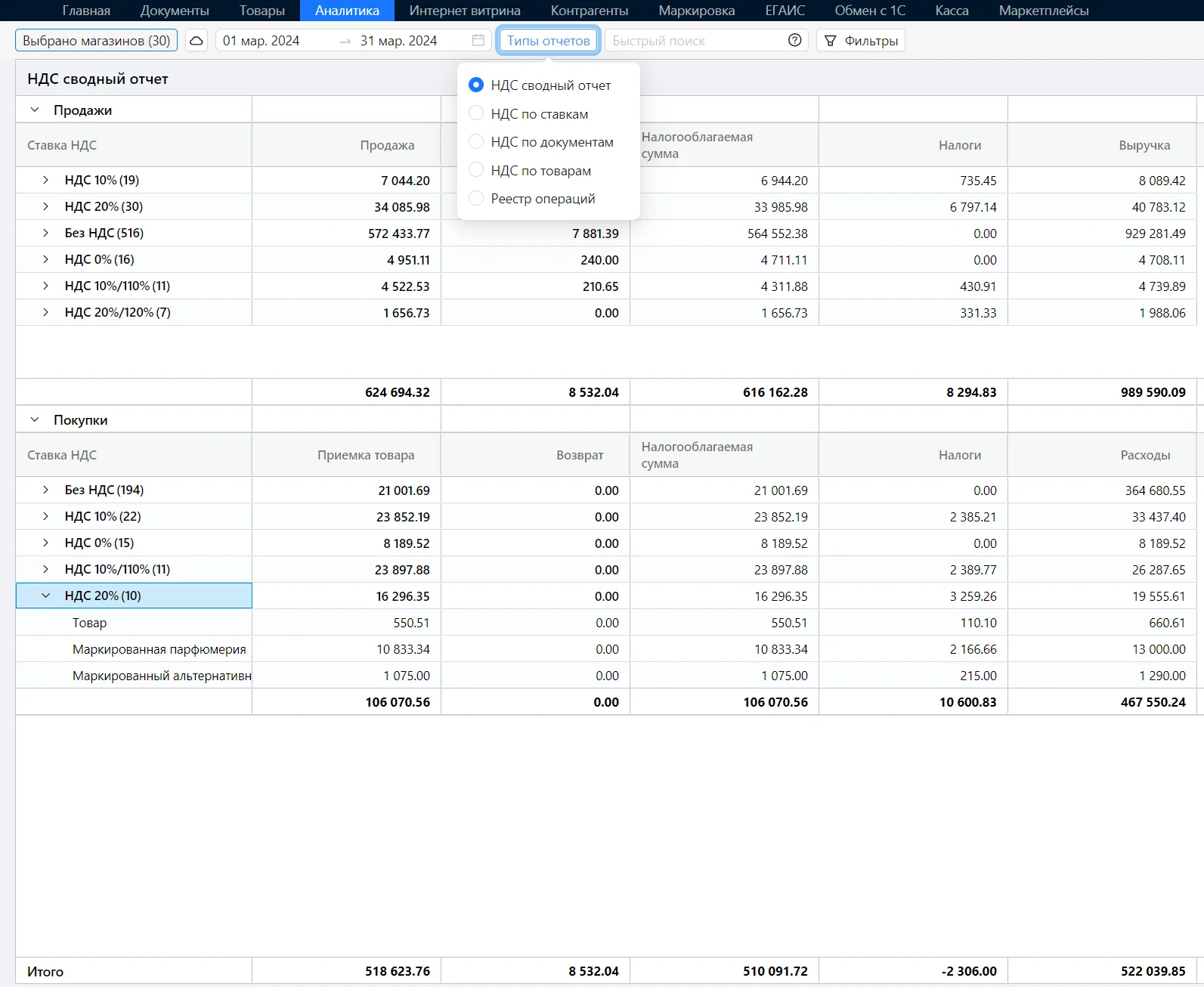Switch to Обмен с 1С tab
Image resolution: width=1204 pixels, height=987 pixels.
coord(870,11)
